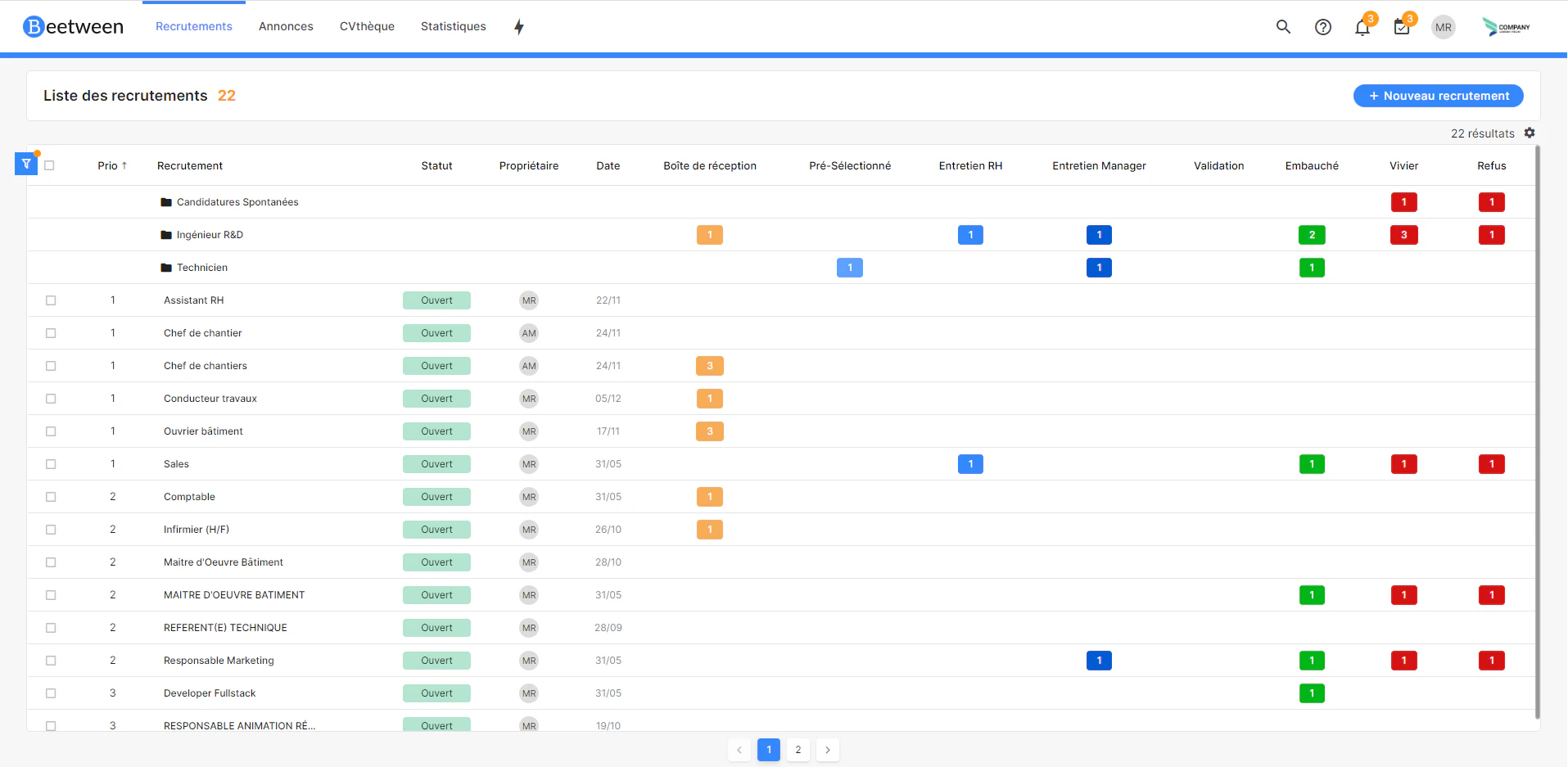Open the search magnifier icon
Image resolution: width=1568 pixels, height=767 pixels.
(x=1283, y=27)
